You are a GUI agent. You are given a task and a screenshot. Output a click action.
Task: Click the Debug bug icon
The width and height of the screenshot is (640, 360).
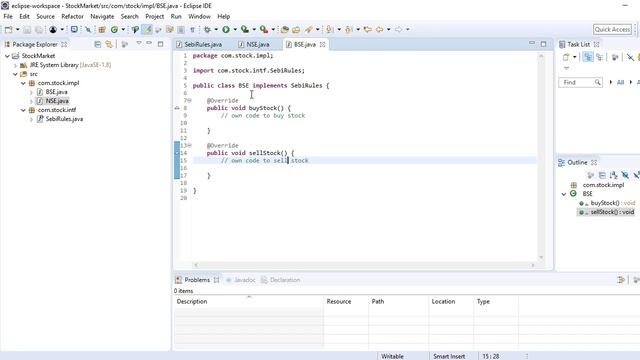pos(207,29)
